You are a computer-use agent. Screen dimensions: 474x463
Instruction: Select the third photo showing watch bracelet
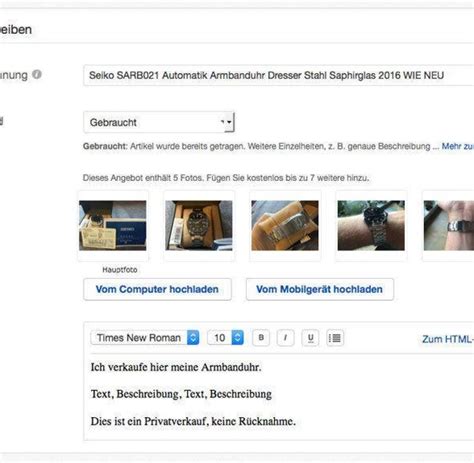point(285,225)
